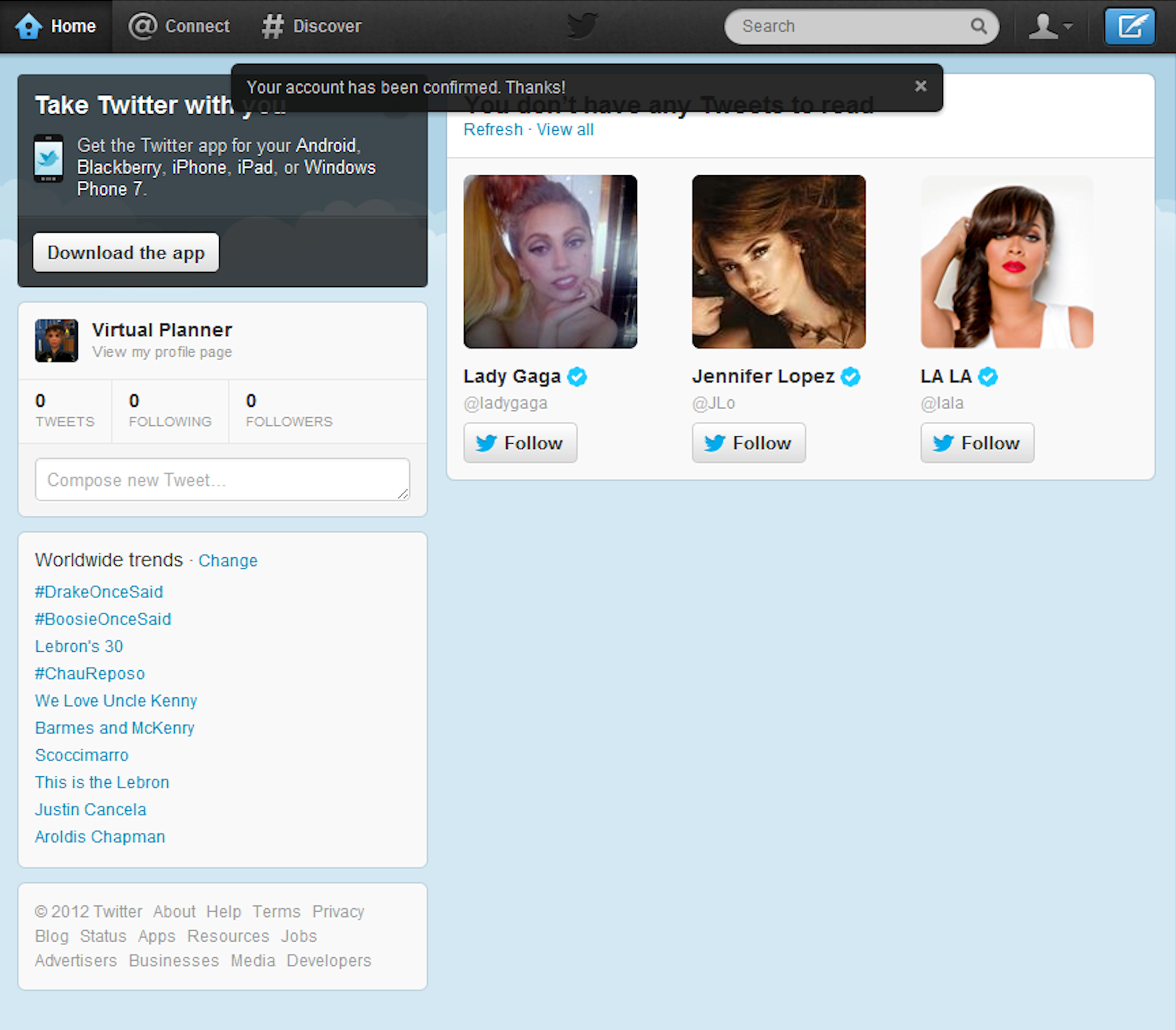The width and height of the screenshot is (1176, 1030).
Task: Click LA LA's verified badge
Action: pyautogui.click(x=988, y=376)
